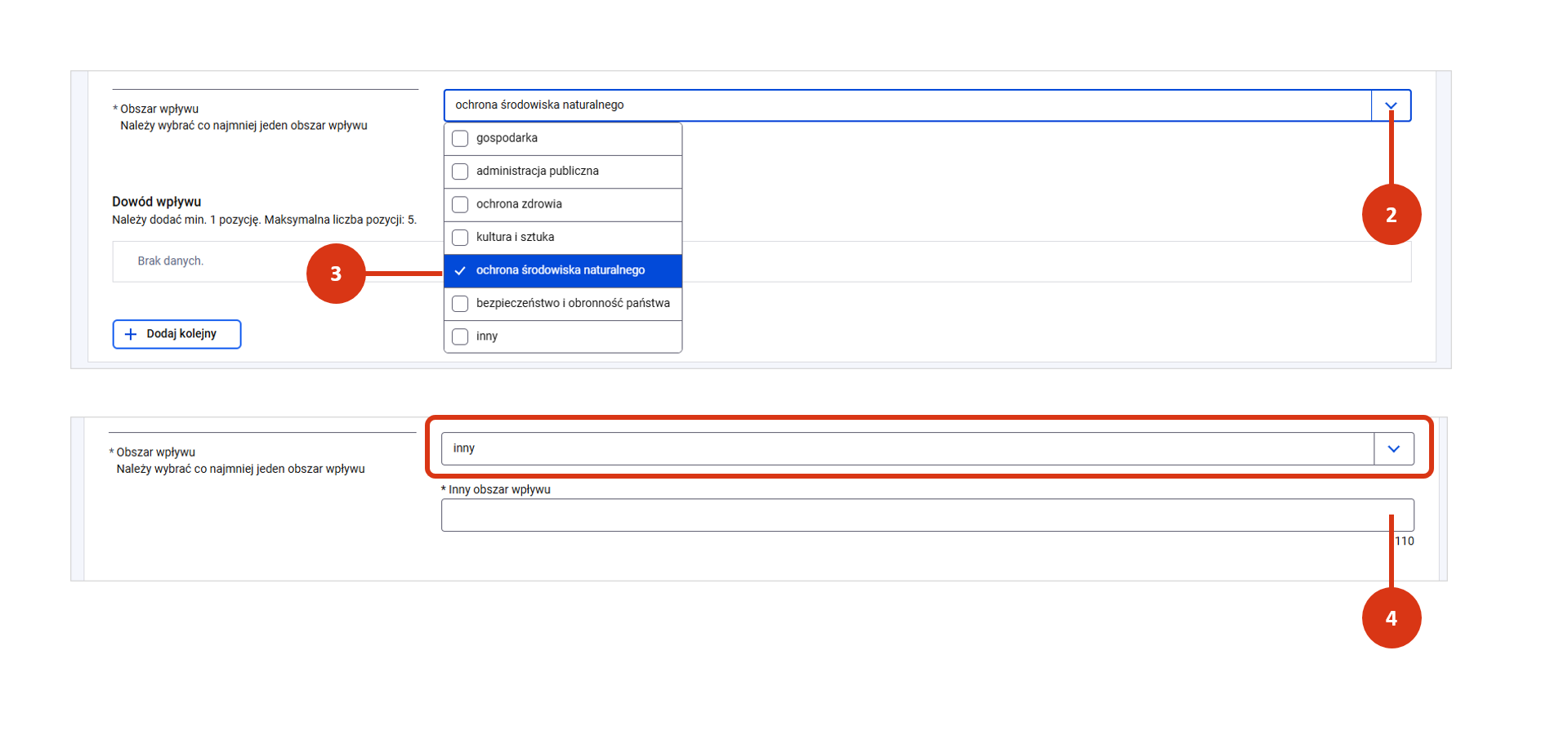This screenshot has height=753, width=1568.
Task: Choose the 'kultura i sztuka' option
Action: point(515,238)
